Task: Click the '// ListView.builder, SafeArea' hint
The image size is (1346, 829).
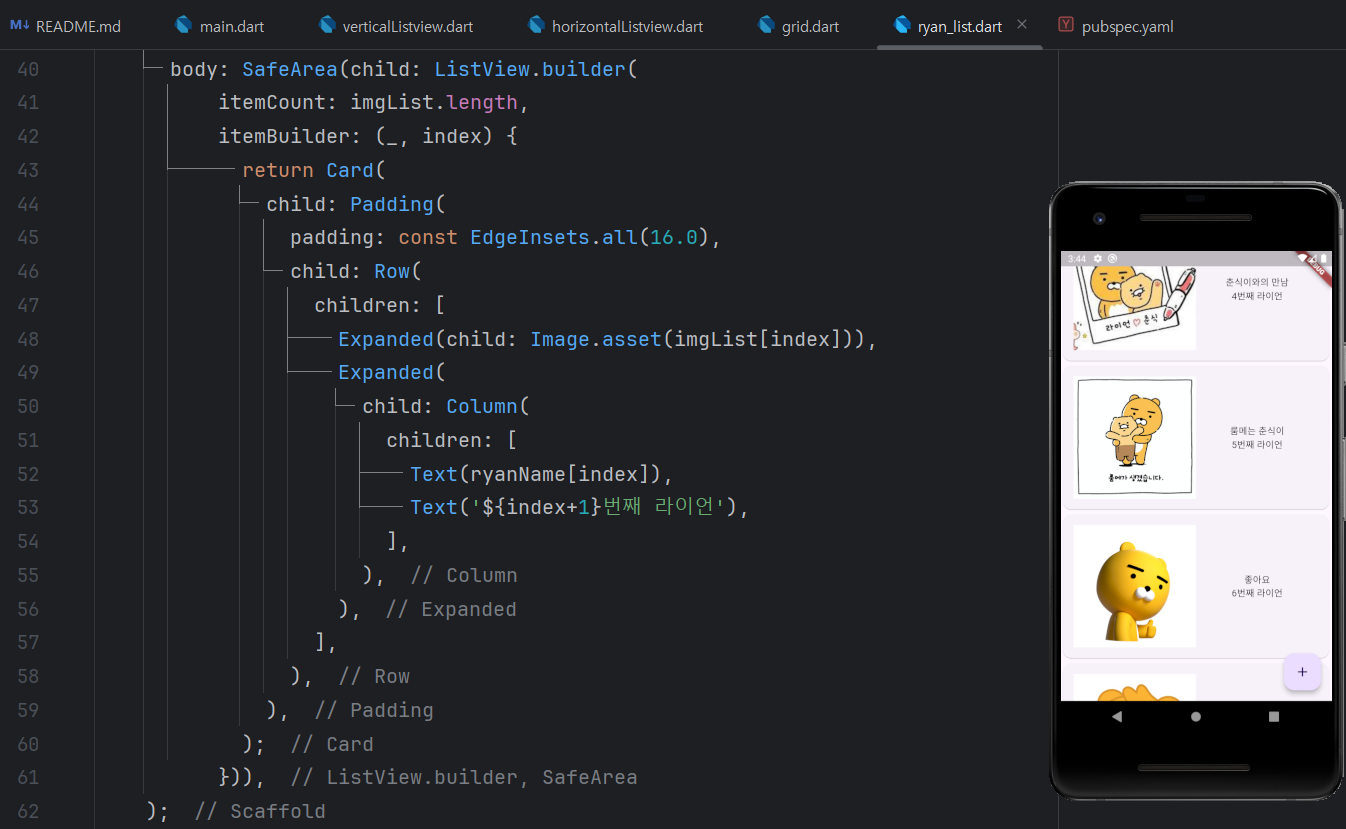Action: (464, 777)
